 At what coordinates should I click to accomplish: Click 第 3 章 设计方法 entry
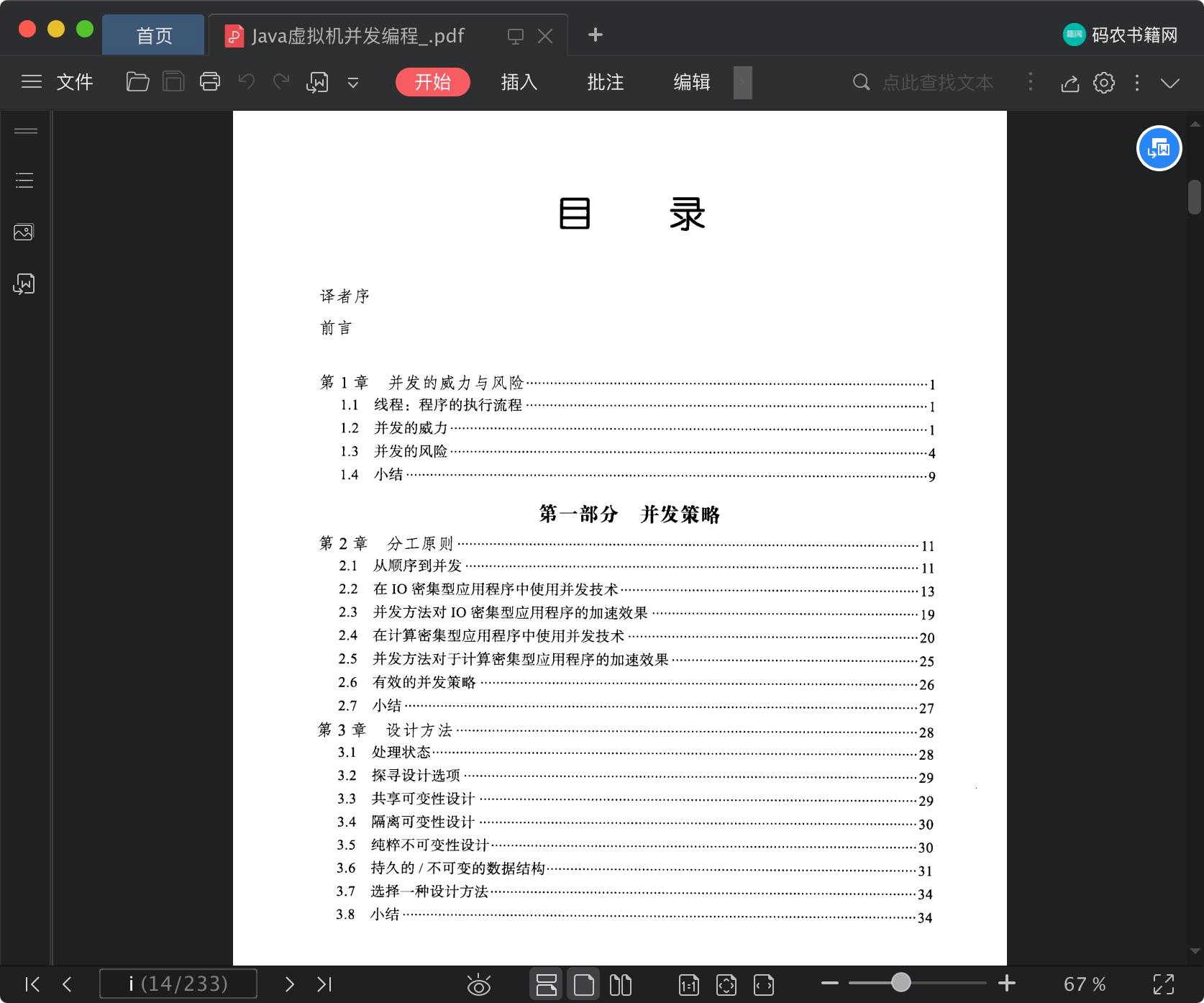point(625,731)
